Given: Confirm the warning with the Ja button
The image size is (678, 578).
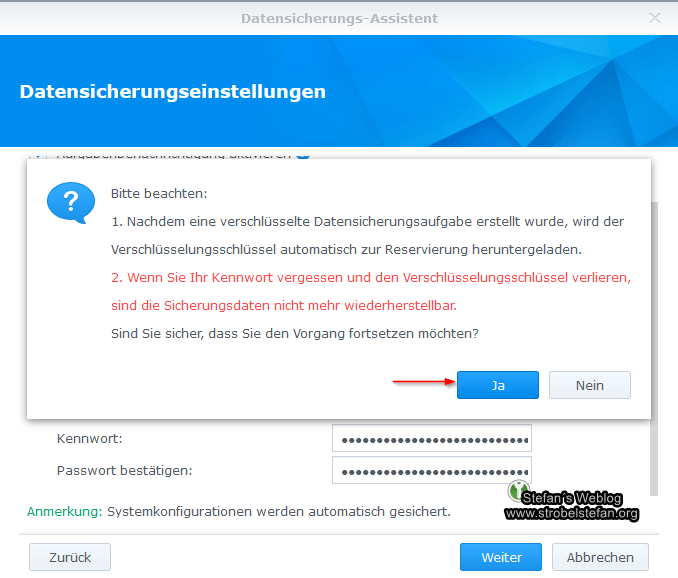Looking at the screenshot, I should [498, 385].
